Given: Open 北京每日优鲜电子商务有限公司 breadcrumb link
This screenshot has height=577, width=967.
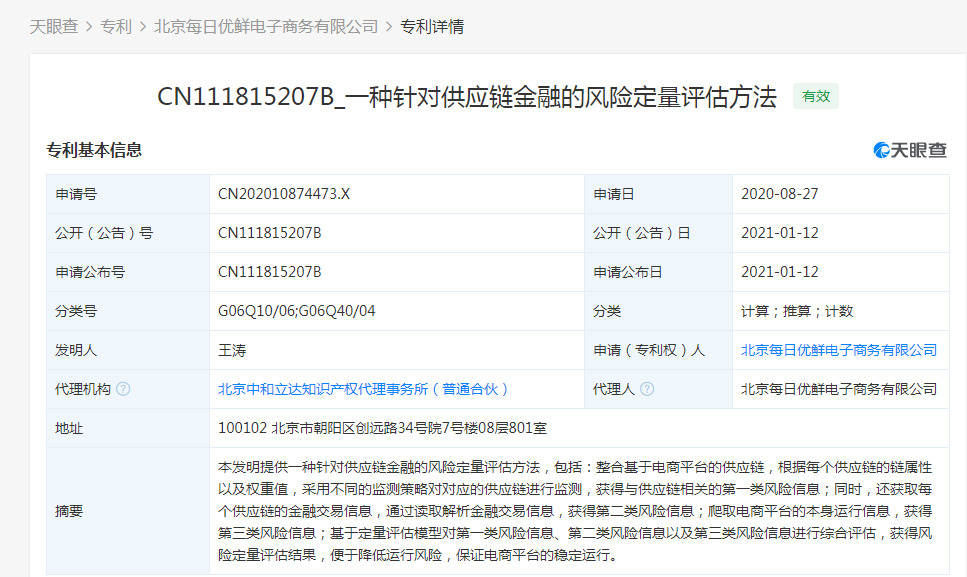Looking at the screenshot, I should coord(266,27).
